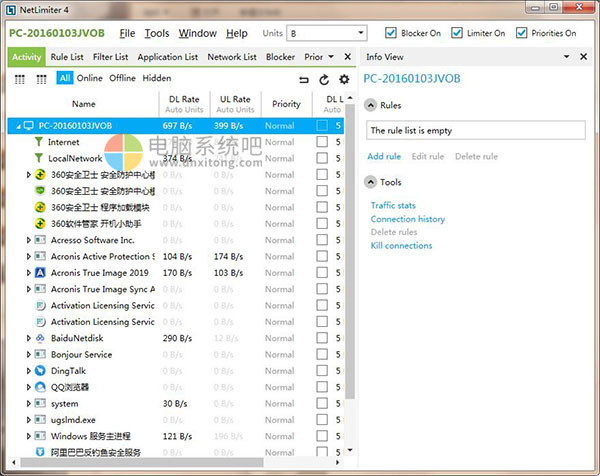Click Kill connections link
Screen dimensions: 600x476
coord(401,245)
